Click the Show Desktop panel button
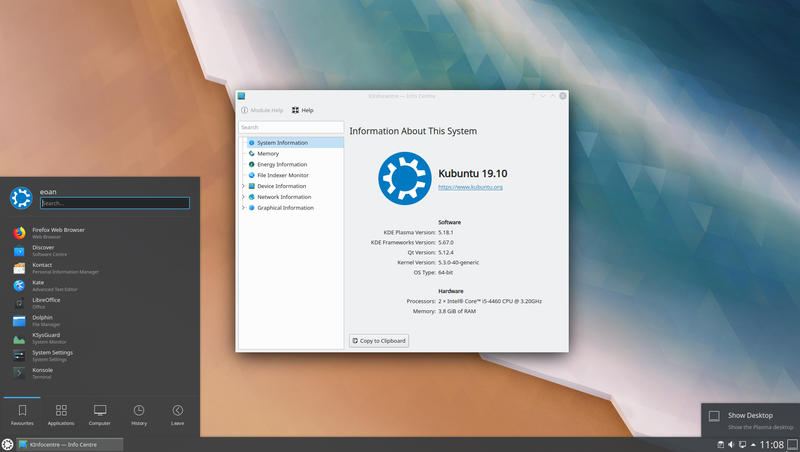The height and width of the screenshot is (452, 800). 792,445
